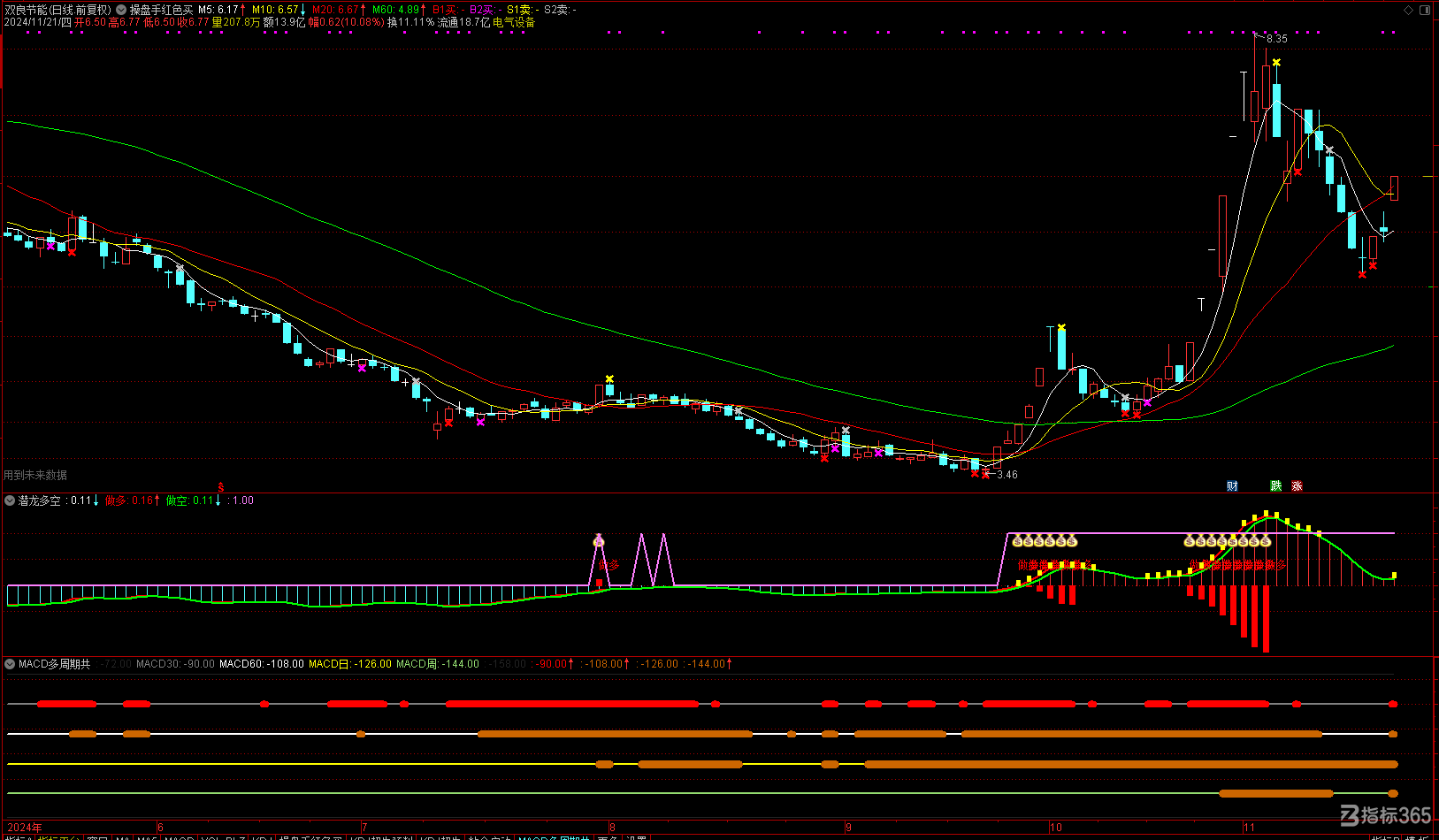This screenshot has height=840, width=1439.
Task: Jump to month 8 on time axis
Action: click(x=612, y=828)
